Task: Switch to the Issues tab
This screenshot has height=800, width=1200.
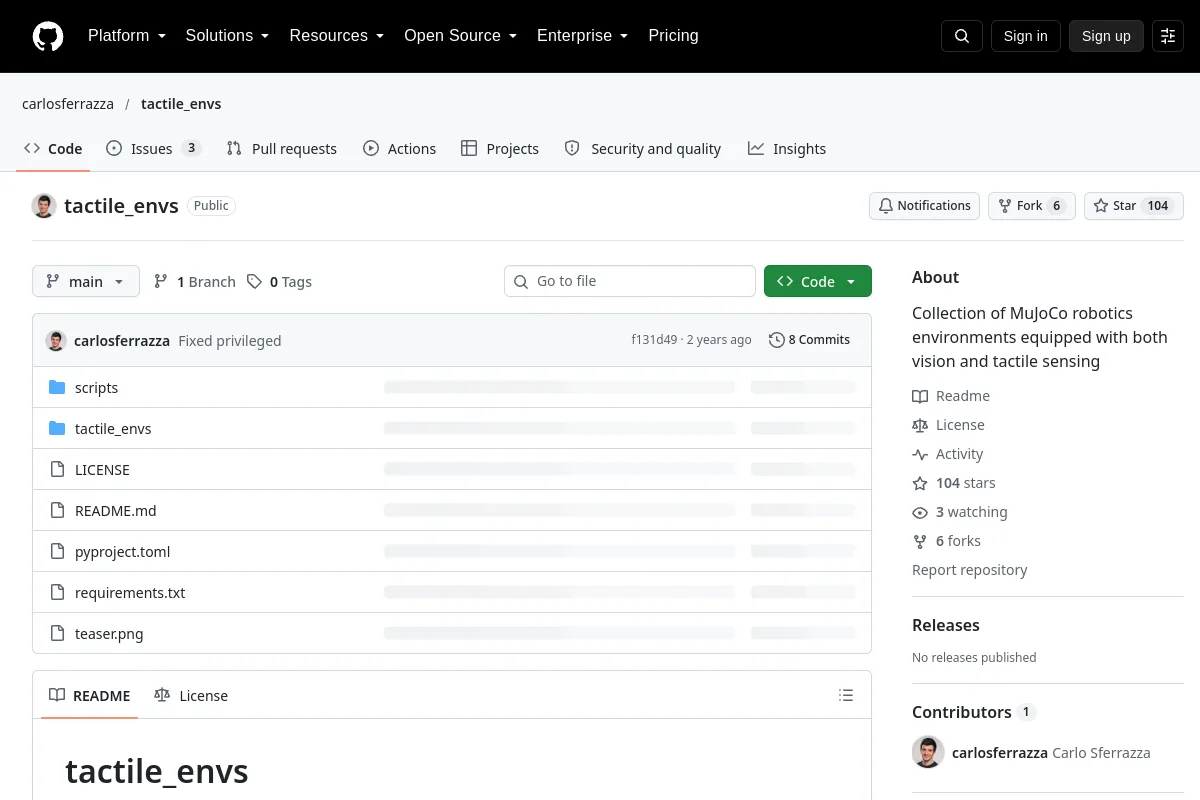Action: point(154,149)
